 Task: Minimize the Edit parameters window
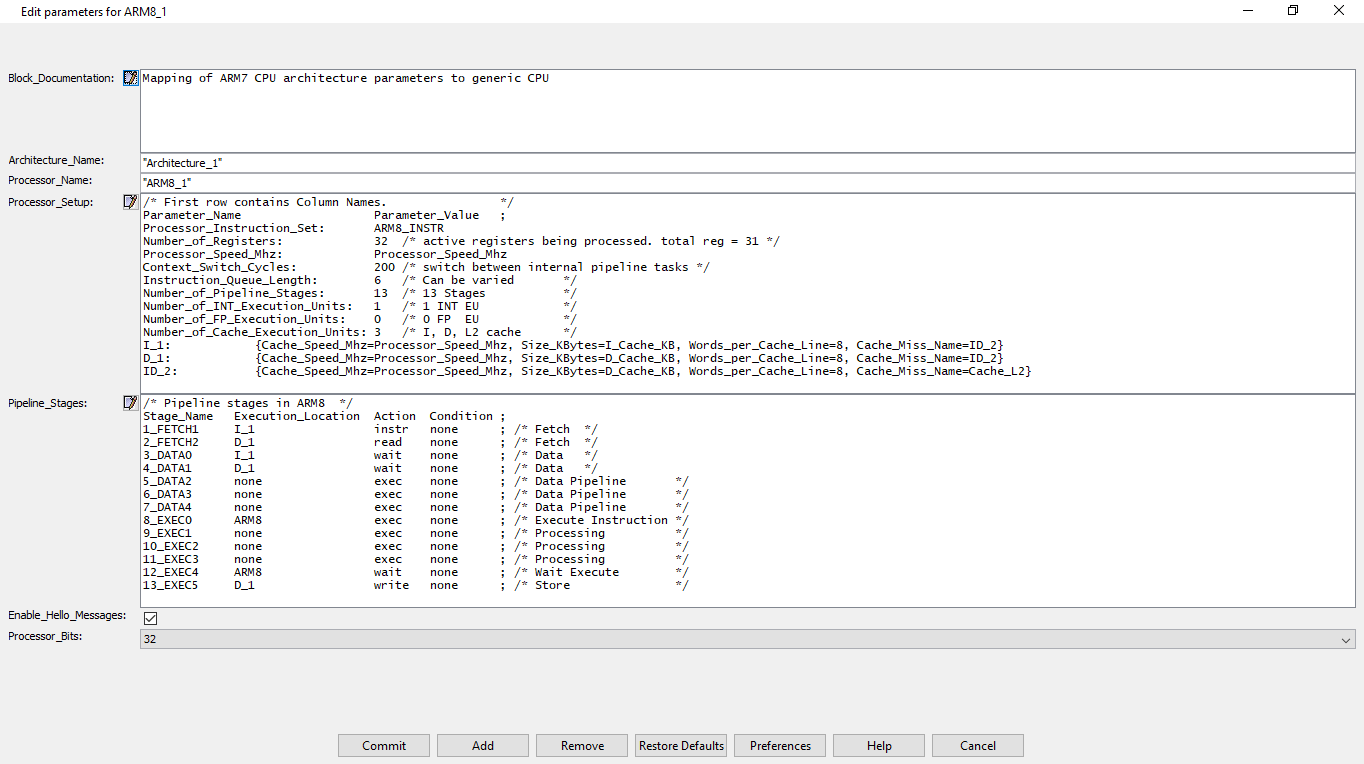click(x=1247, y=10)
